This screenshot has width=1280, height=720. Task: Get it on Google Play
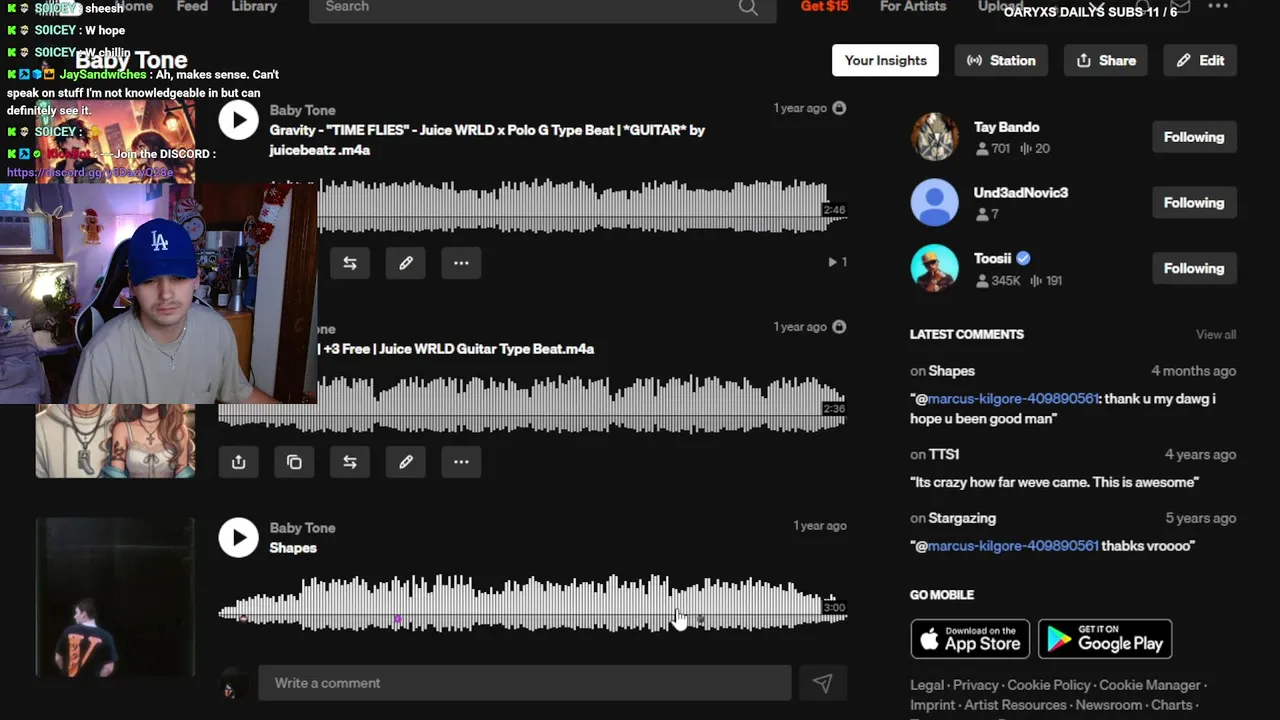tap(1105, 639)
